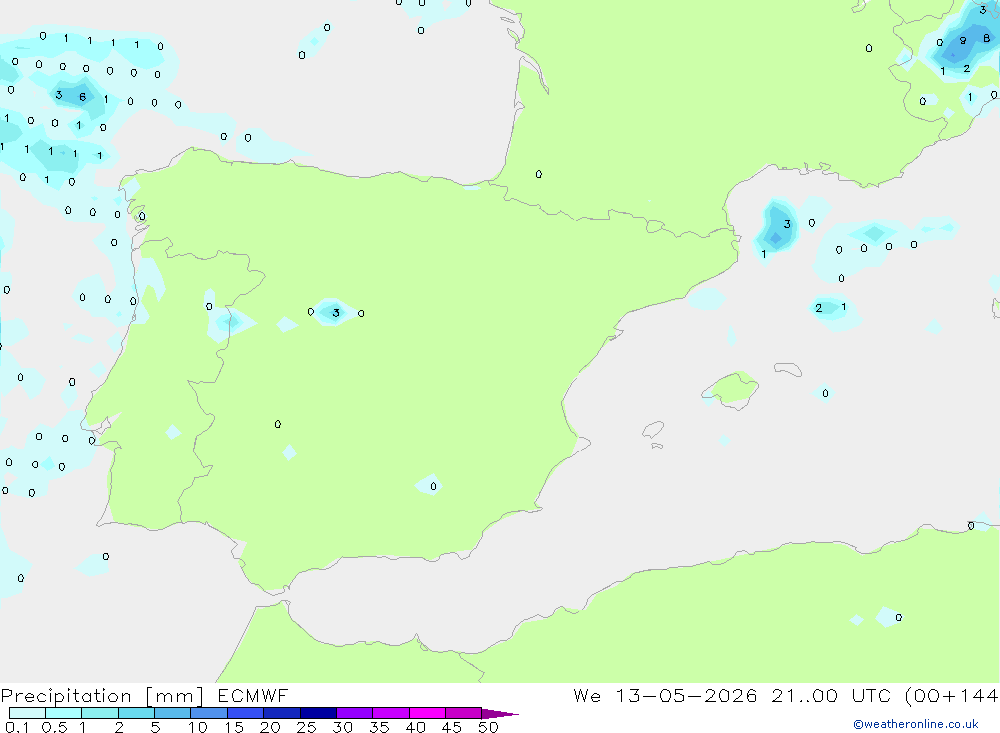The height and width of the screenshot is (733, 1000).
Task: Choose the 20–25 mm dark blue swatch
Action: pos(282,713)
